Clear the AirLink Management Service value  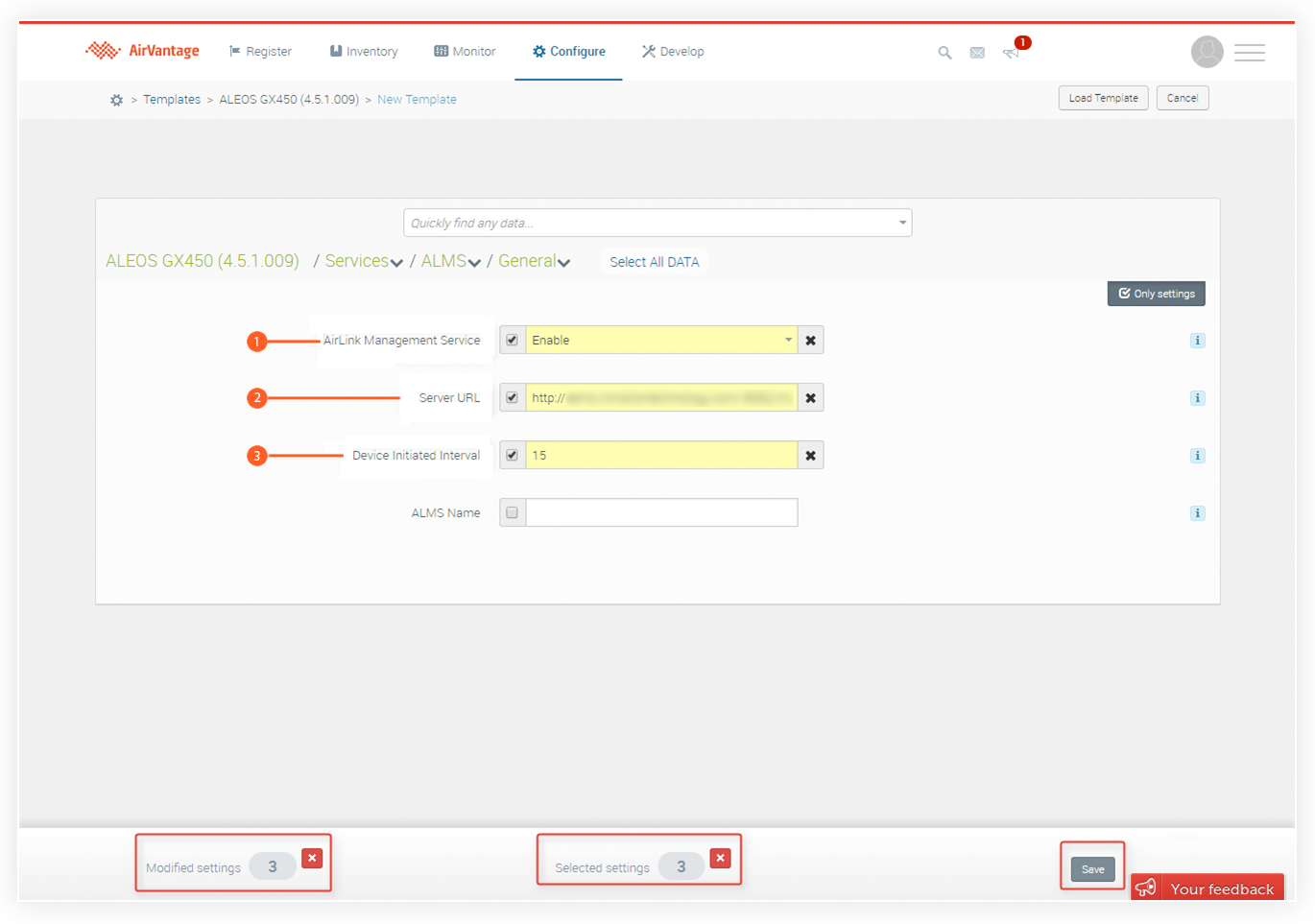[810, 341]
